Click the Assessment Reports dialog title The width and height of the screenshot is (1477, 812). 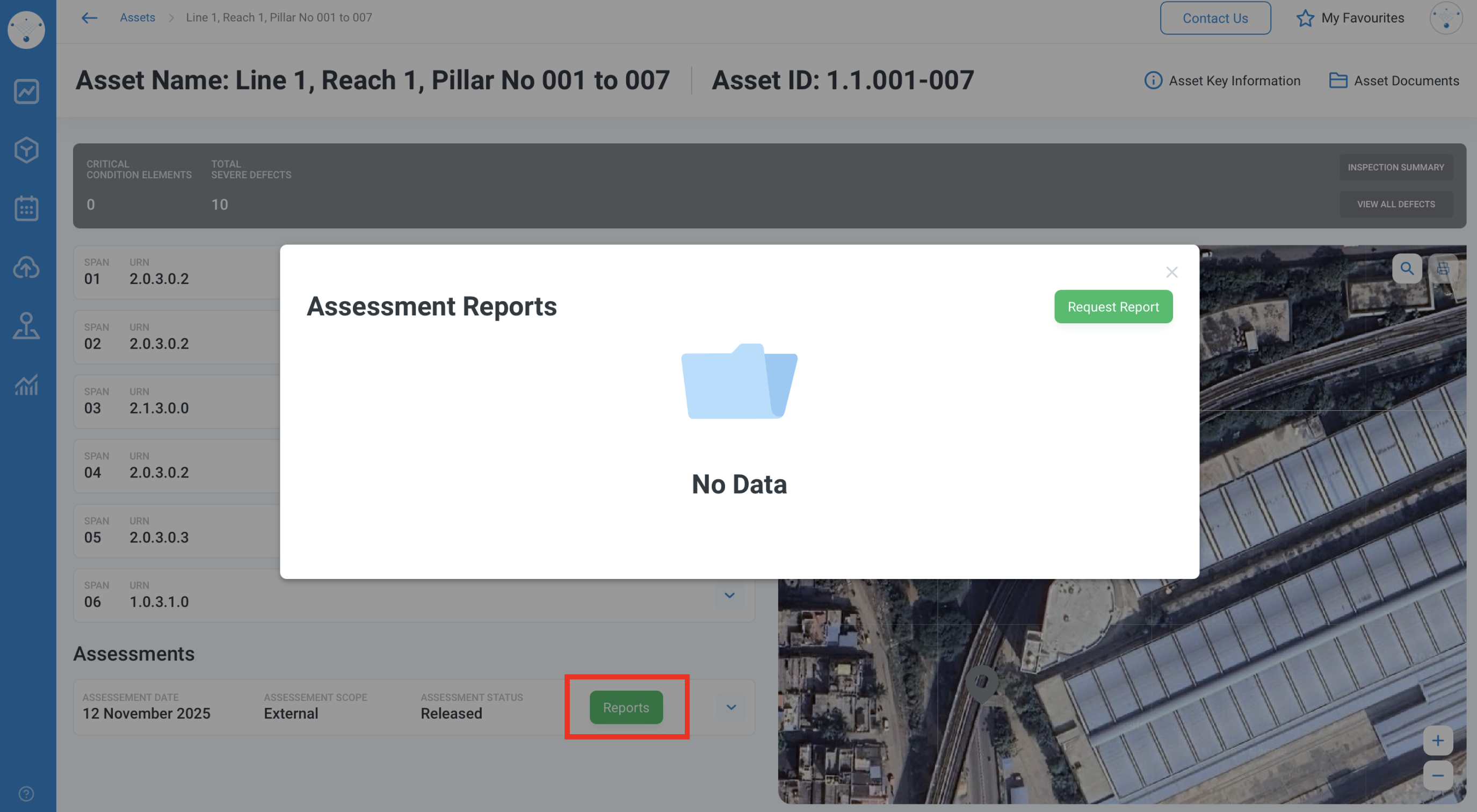tap(432, 306)
